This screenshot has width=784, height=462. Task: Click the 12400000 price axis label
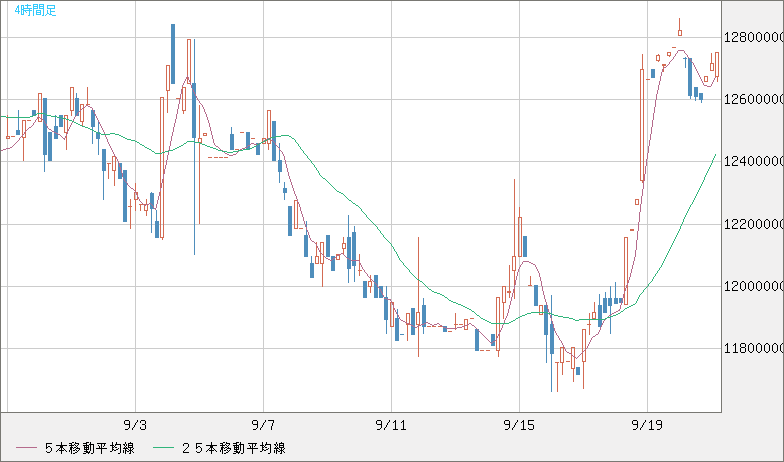754,162
